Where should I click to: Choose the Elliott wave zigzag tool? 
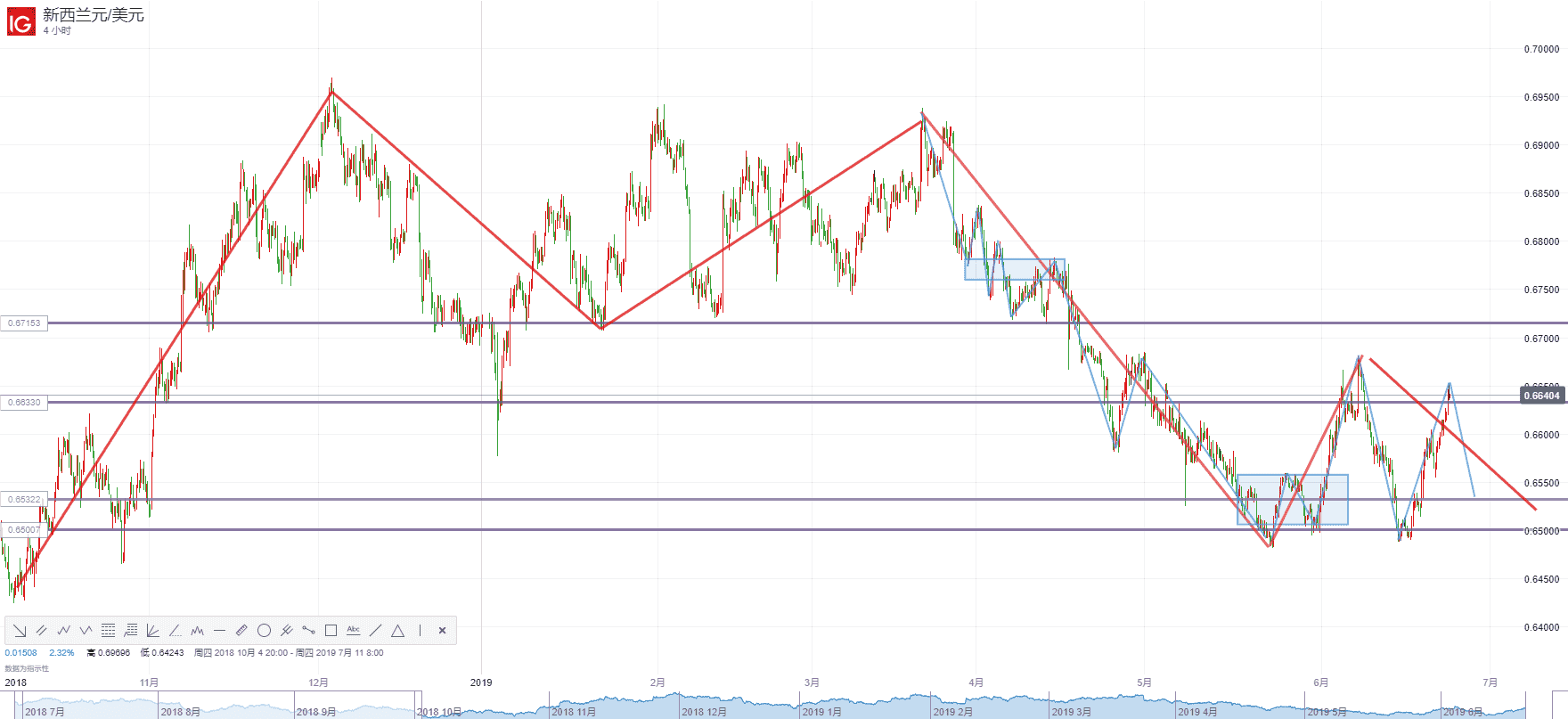(64, 631)
